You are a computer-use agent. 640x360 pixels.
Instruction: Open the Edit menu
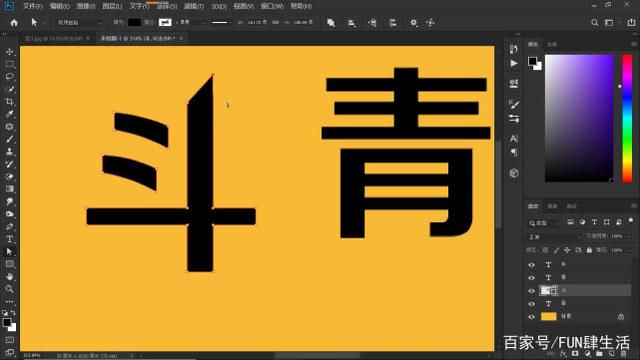59,6
